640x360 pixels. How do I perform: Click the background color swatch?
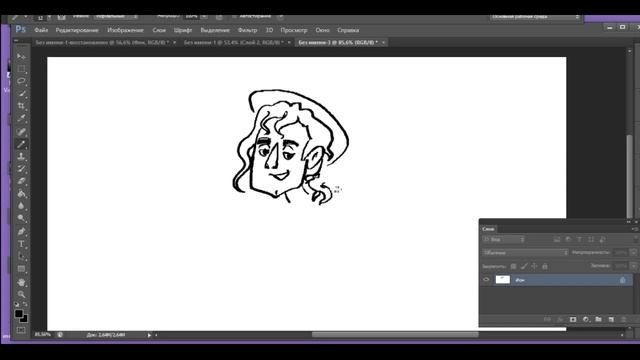[25, 319]
